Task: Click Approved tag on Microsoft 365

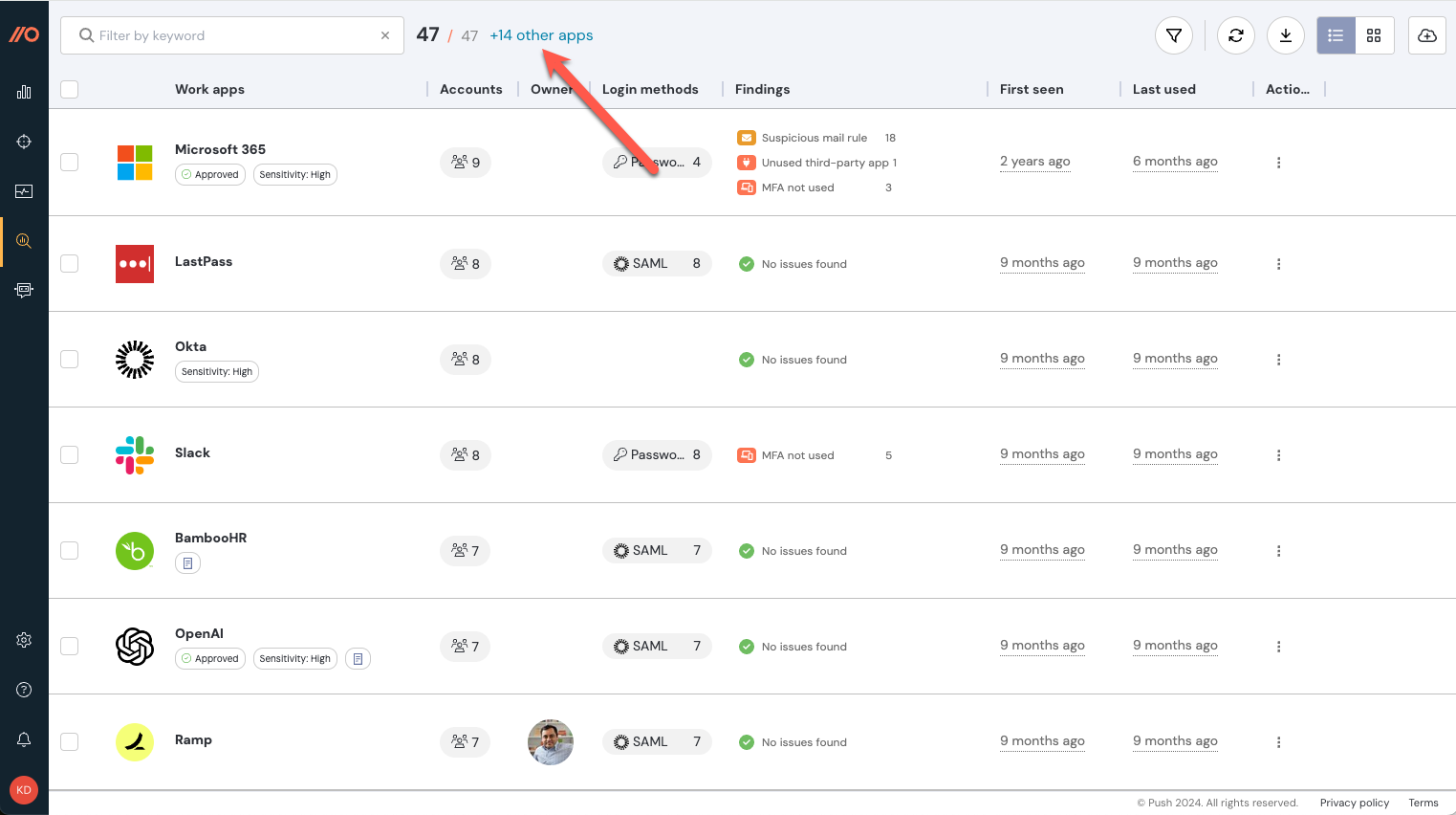Action: pyautogui.click(x=210, y=175)
